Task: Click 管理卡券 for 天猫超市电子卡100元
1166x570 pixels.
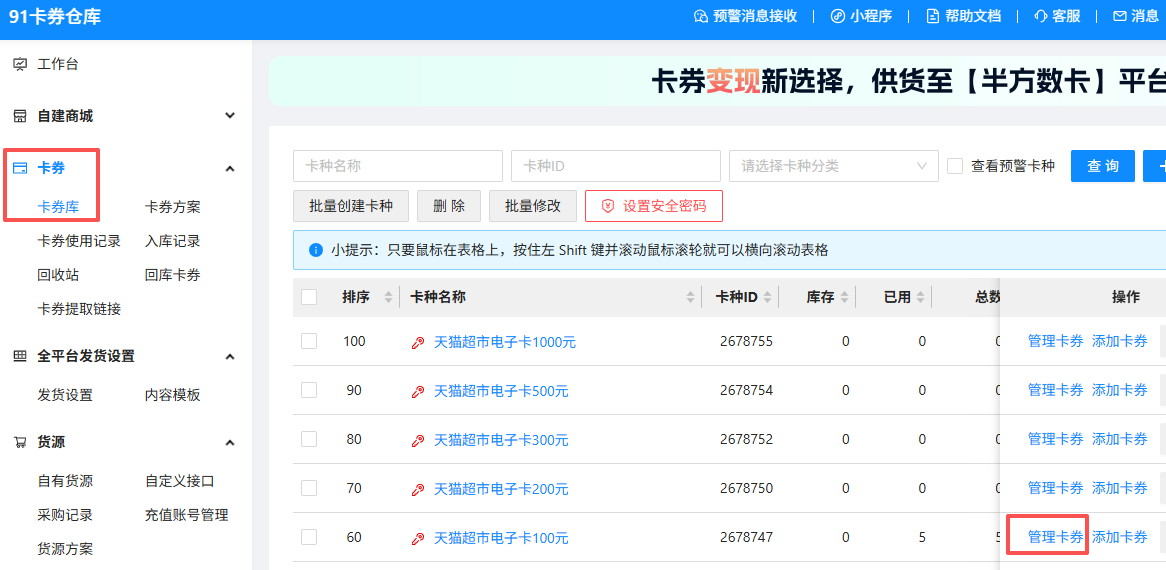Action: pyautogui.click(x=1055, y=537)
